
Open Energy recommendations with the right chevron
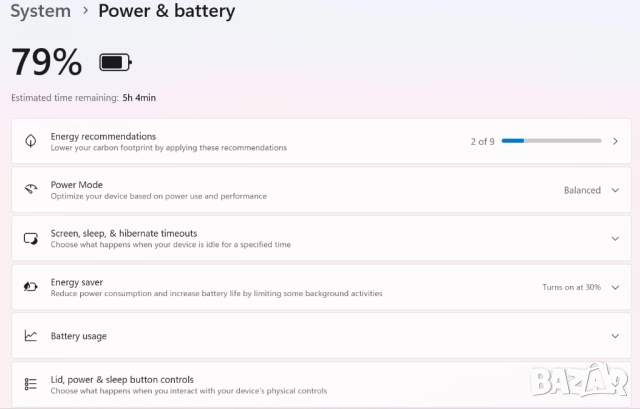tap(615, 141)
